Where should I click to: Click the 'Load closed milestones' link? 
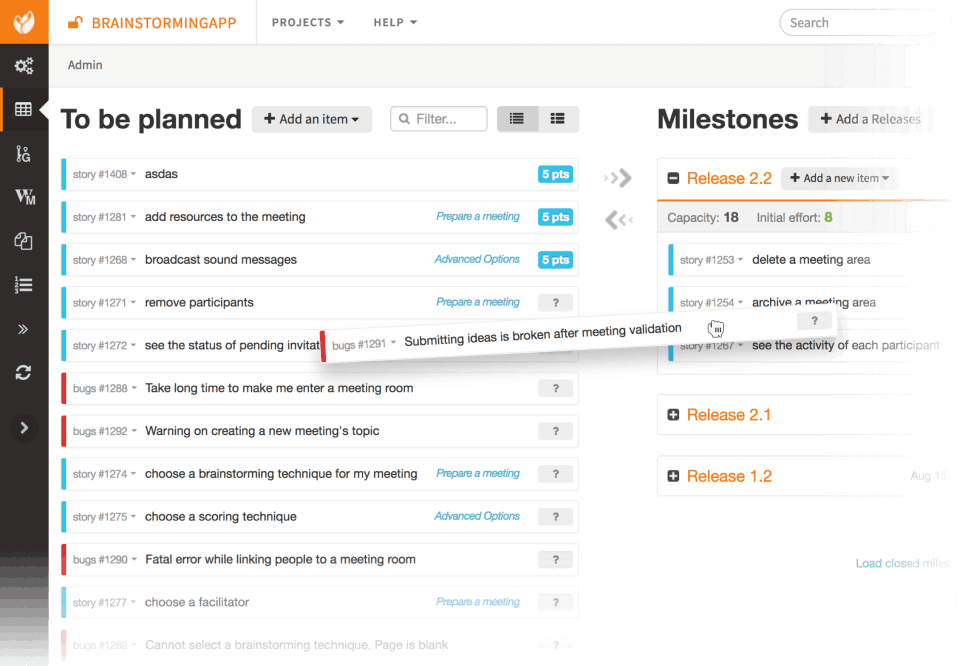[902, 563]
